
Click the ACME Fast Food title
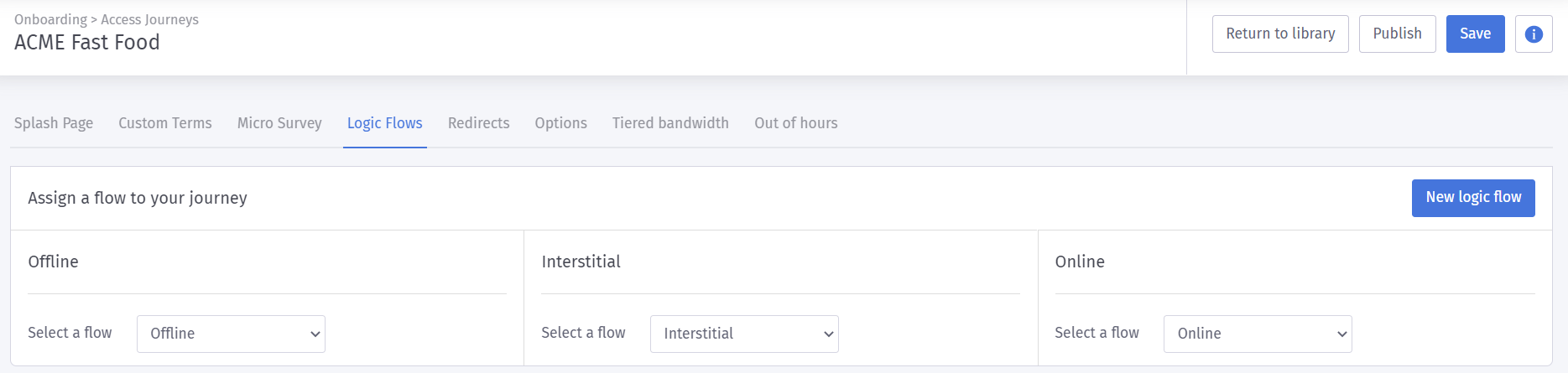(87, 43)
